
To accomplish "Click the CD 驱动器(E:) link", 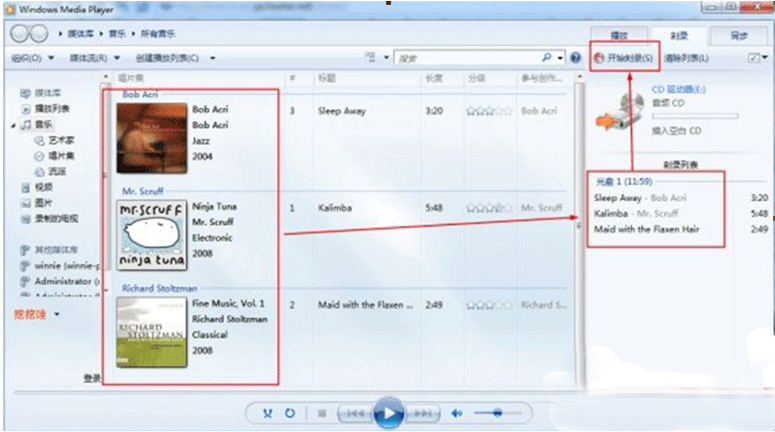I will pyautogui.click(x=678, y=89).
